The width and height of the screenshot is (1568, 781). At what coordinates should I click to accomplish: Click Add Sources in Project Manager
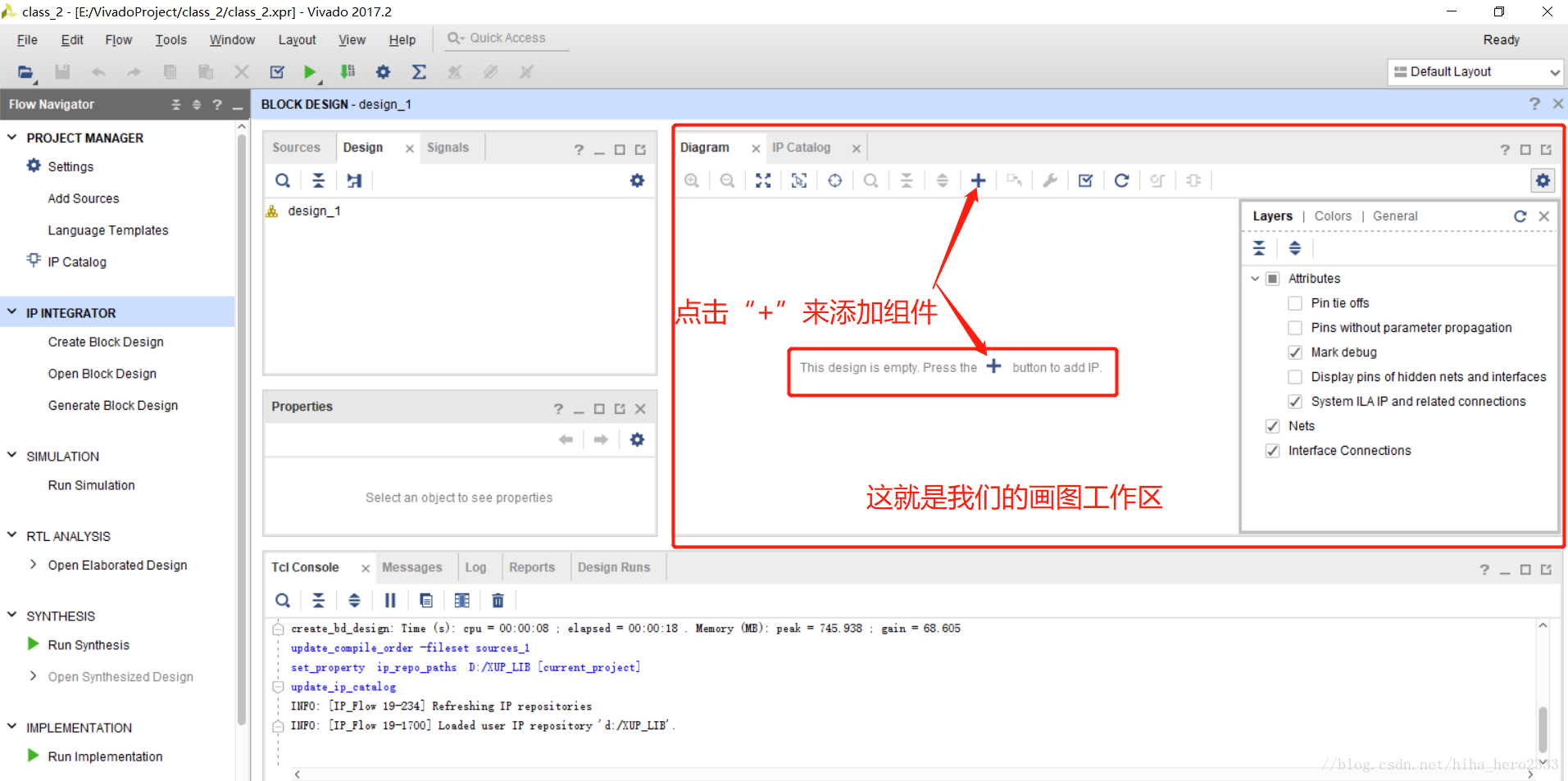pos(84,198)
